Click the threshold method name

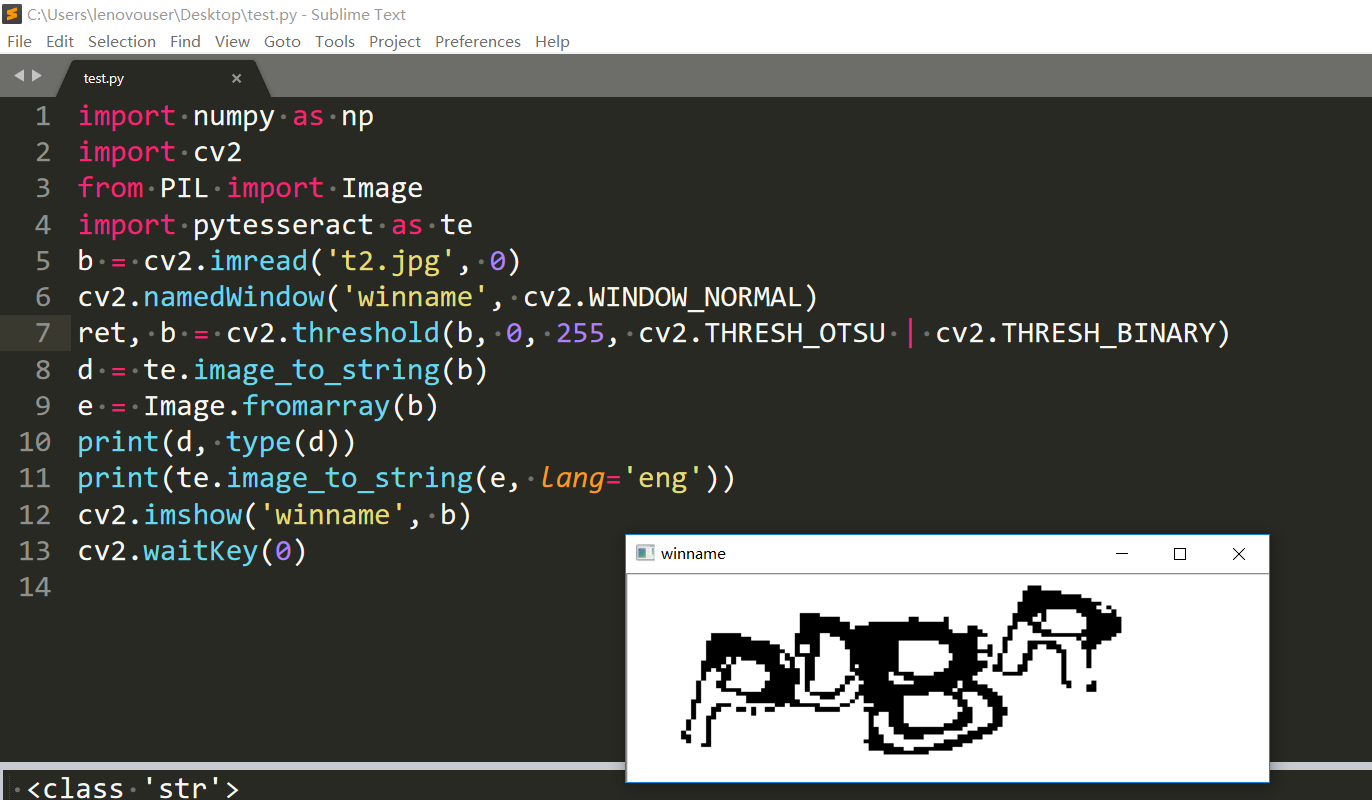[x=366, y=333]
